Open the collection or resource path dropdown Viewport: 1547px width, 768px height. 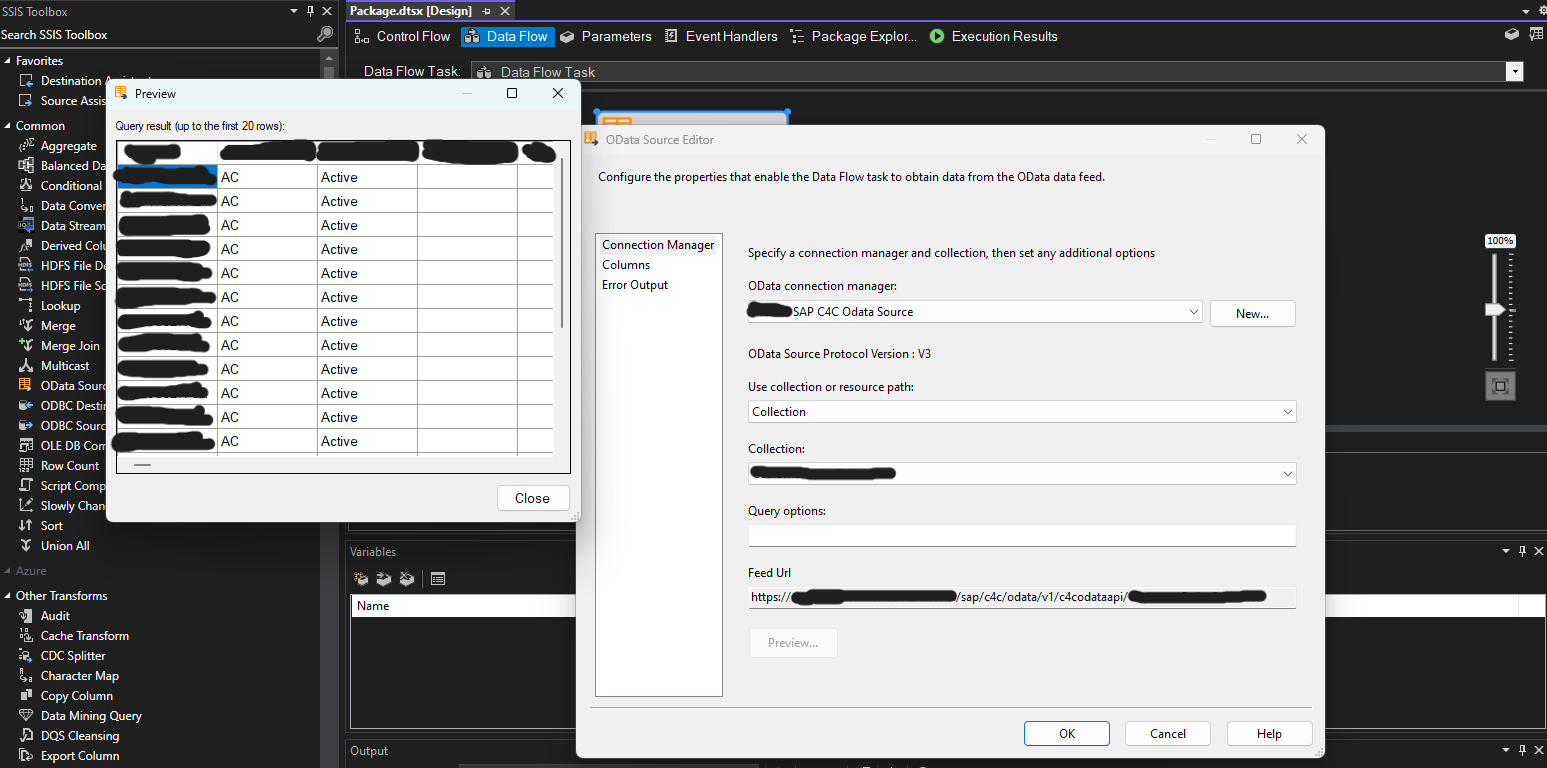pos(1287,412)
